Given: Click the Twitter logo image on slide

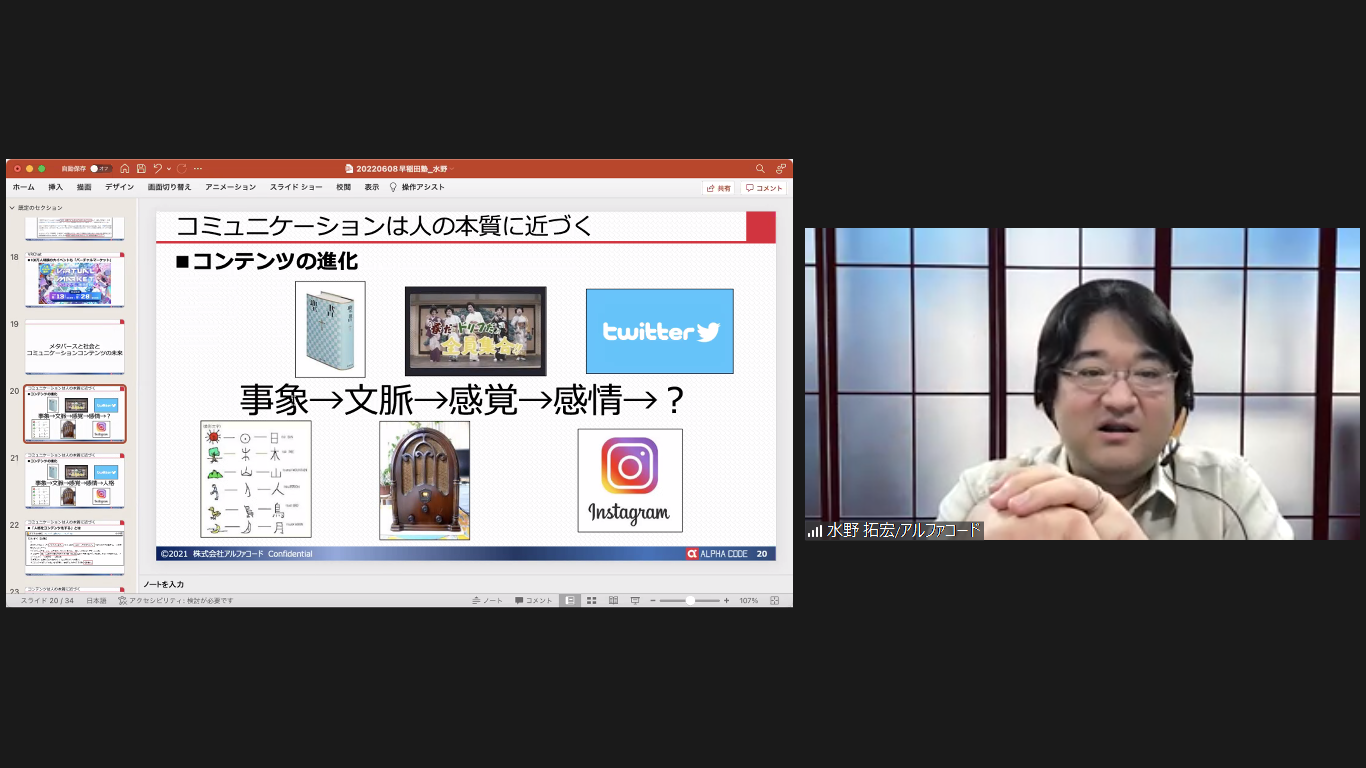Looking at the screenshot, I should pos(660,331).
